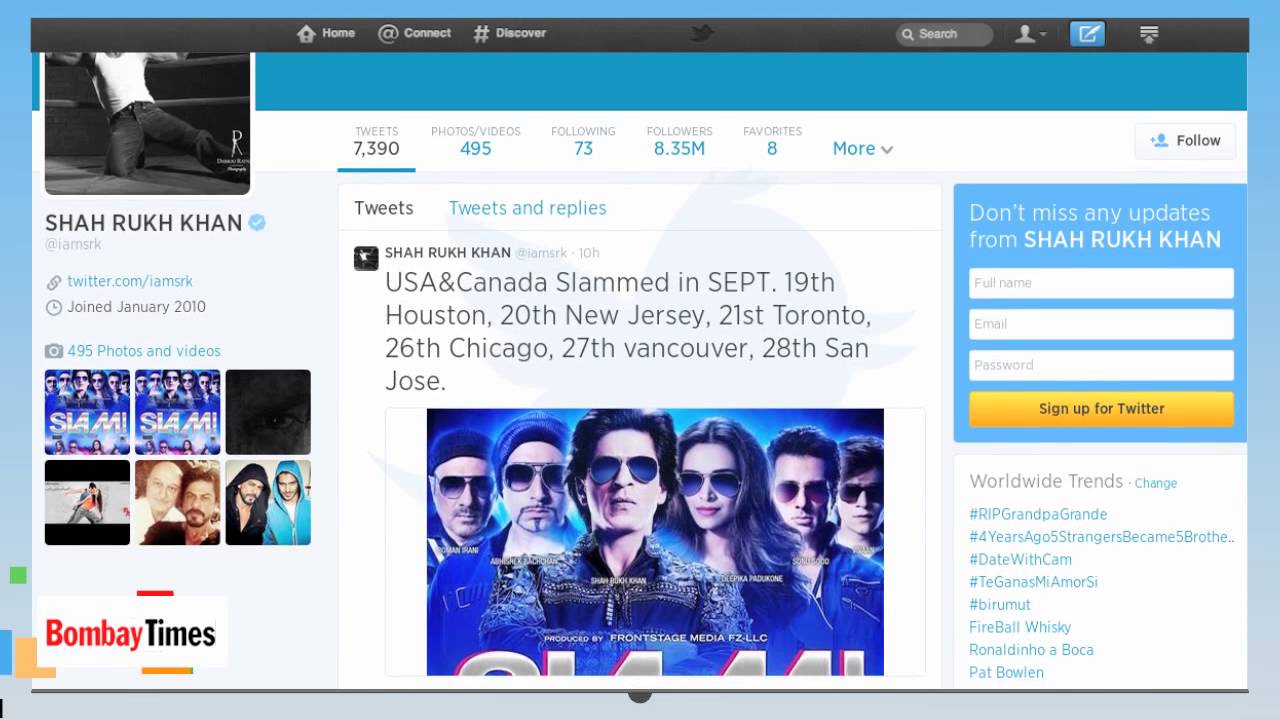Open the #TeGanasMiAmorSi trend
Image resolution: width=1280 pixels, height=720 pixels.
pos(1033,582)
